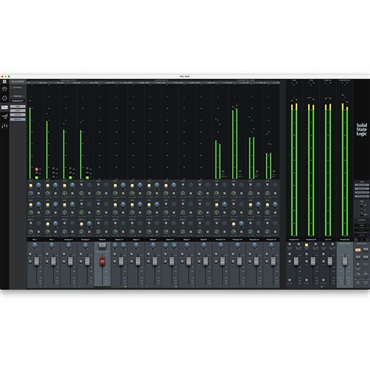Open the paper-plane icon page in the sidebar
The width and height of the screenshot is (370, 370).
point(4,117)
